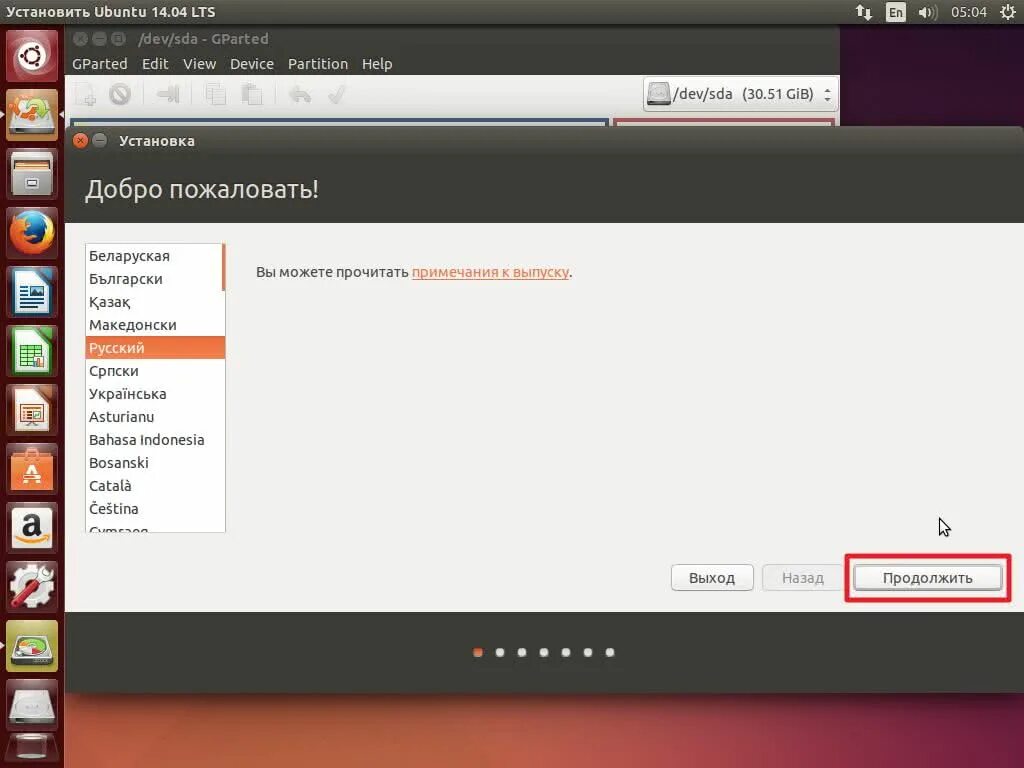The width and height of the screenshot is (1024, 768).
Task: Open System Settings wrench-gear launcher icon
Action: click(31, 586)
